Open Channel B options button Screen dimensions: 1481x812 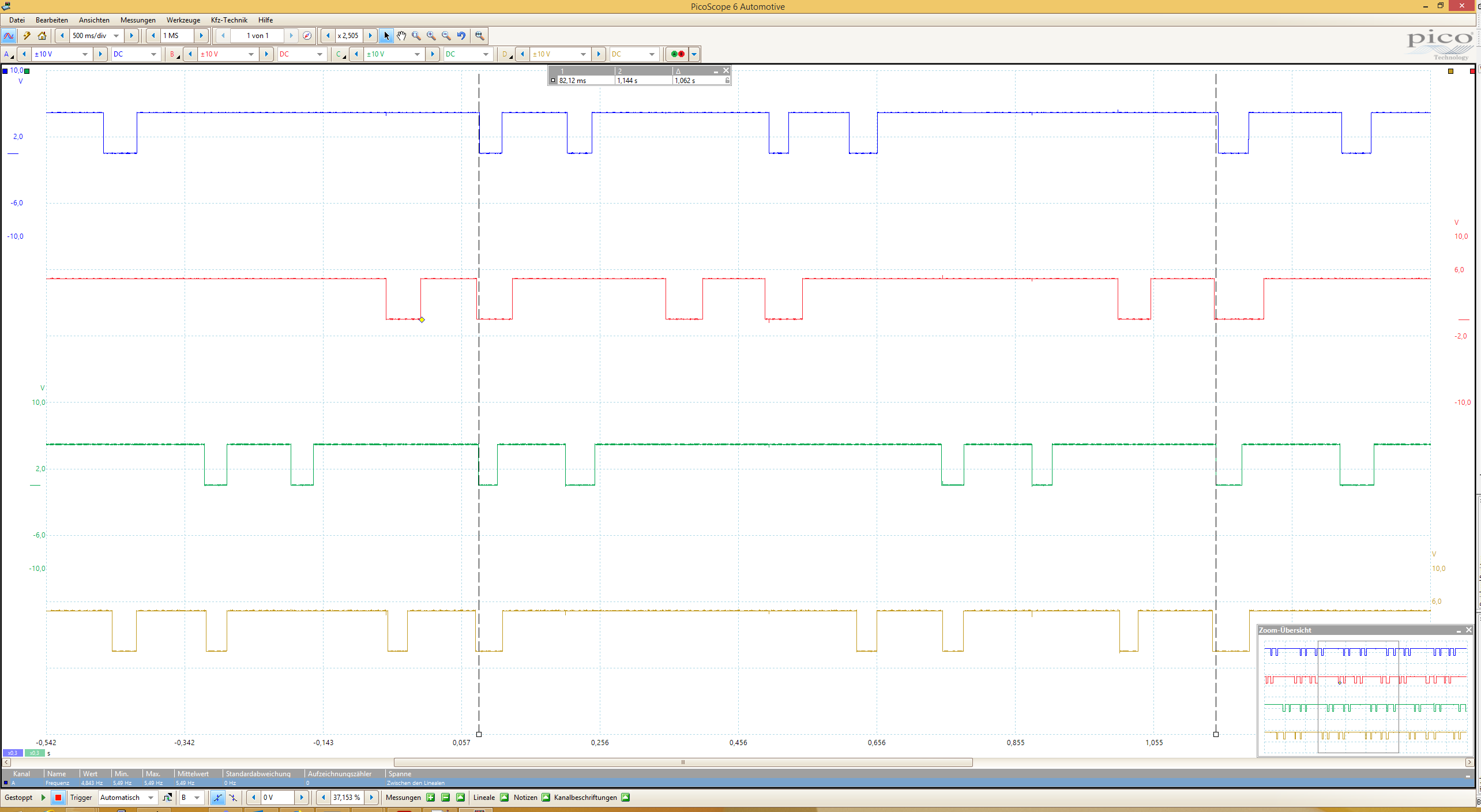(174, 54)
